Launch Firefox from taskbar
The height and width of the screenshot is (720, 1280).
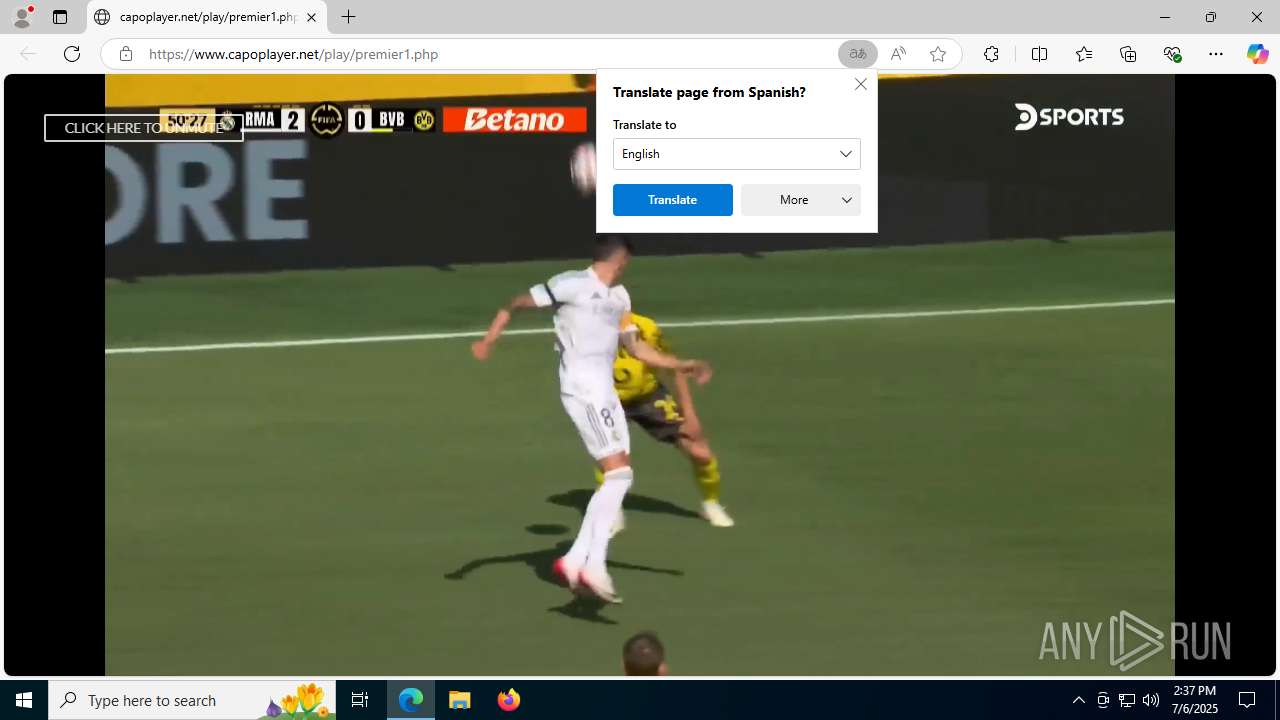coord(509,700)
